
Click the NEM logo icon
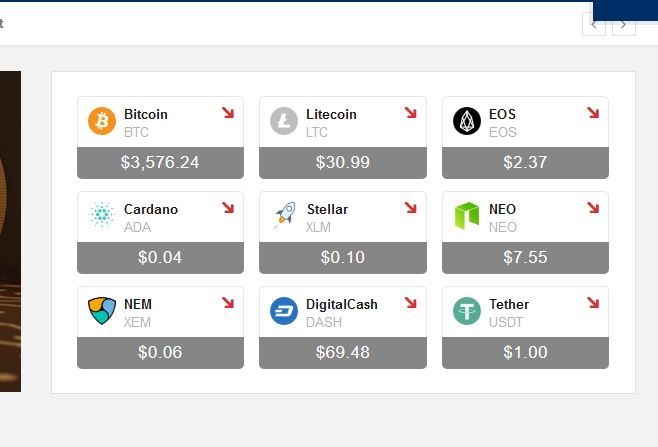pos(102,311)
